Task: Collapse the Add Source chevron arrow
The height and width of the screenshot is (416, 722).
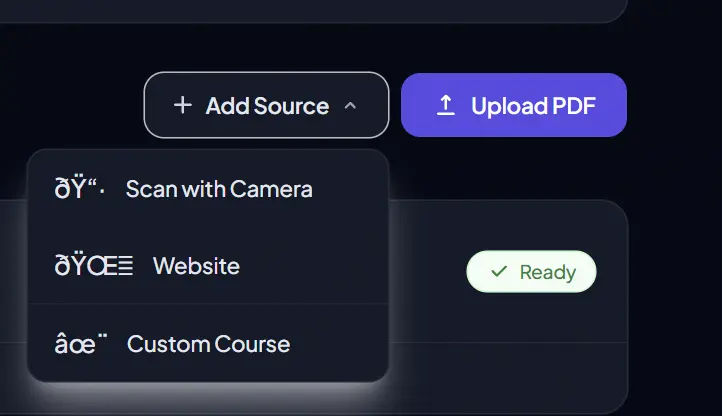Action: tap(350, 106)
